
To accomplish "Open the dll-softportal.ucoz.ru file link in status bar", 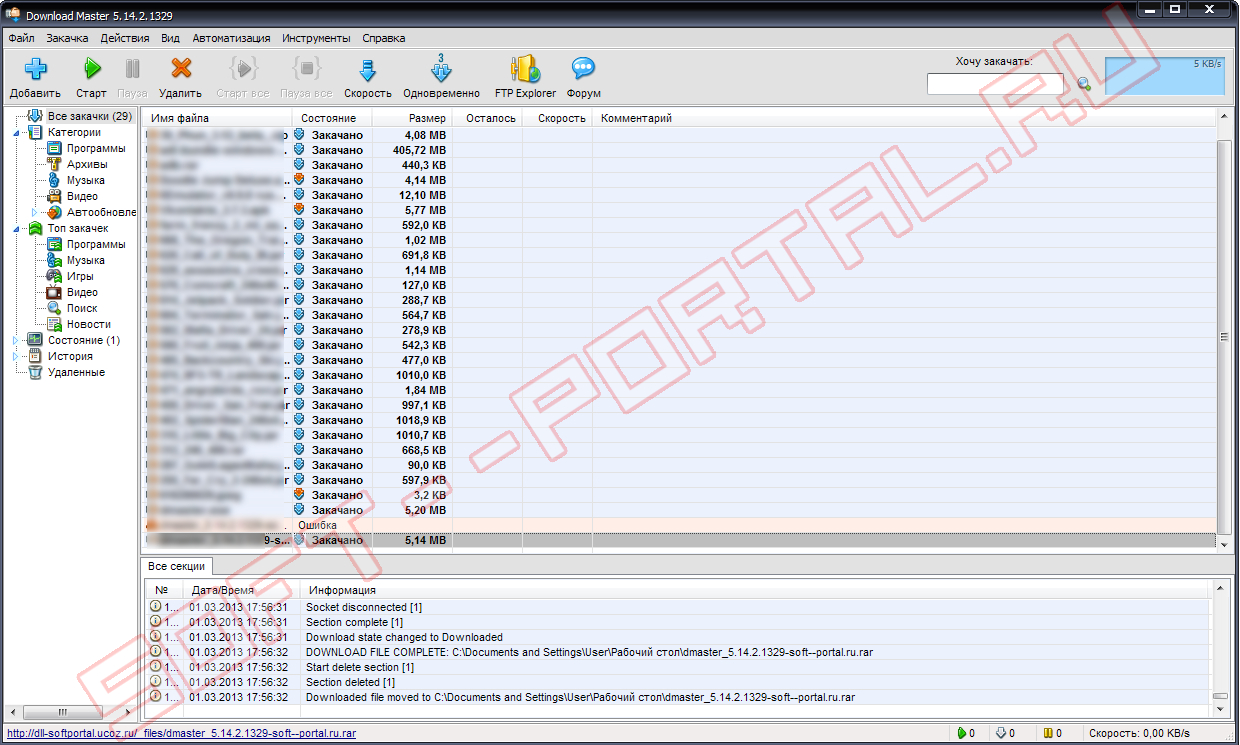I will (181, 733).
